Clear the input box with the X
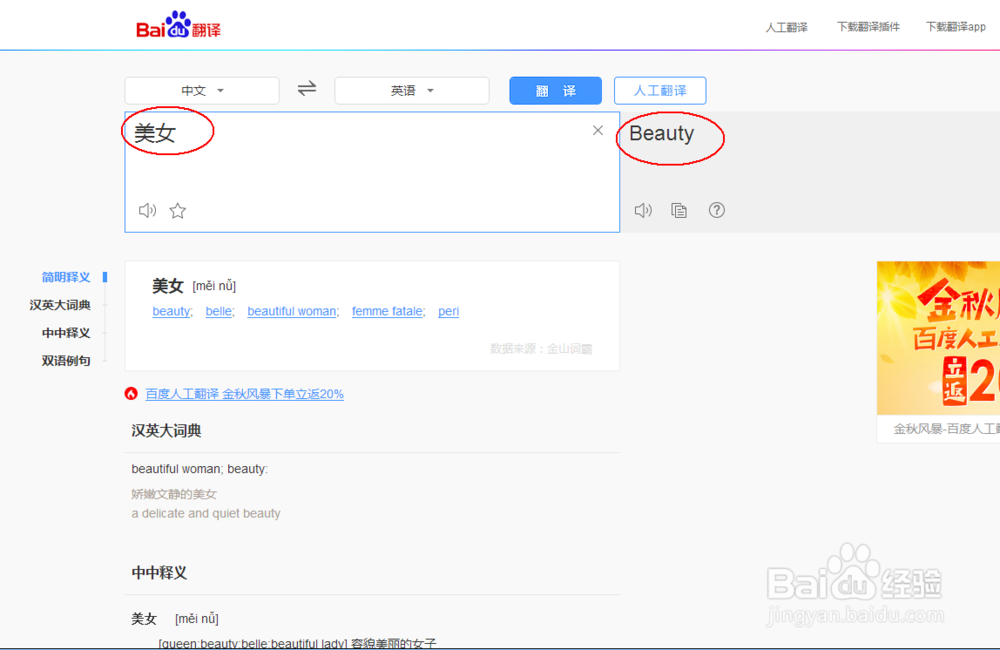 point(597,130)
